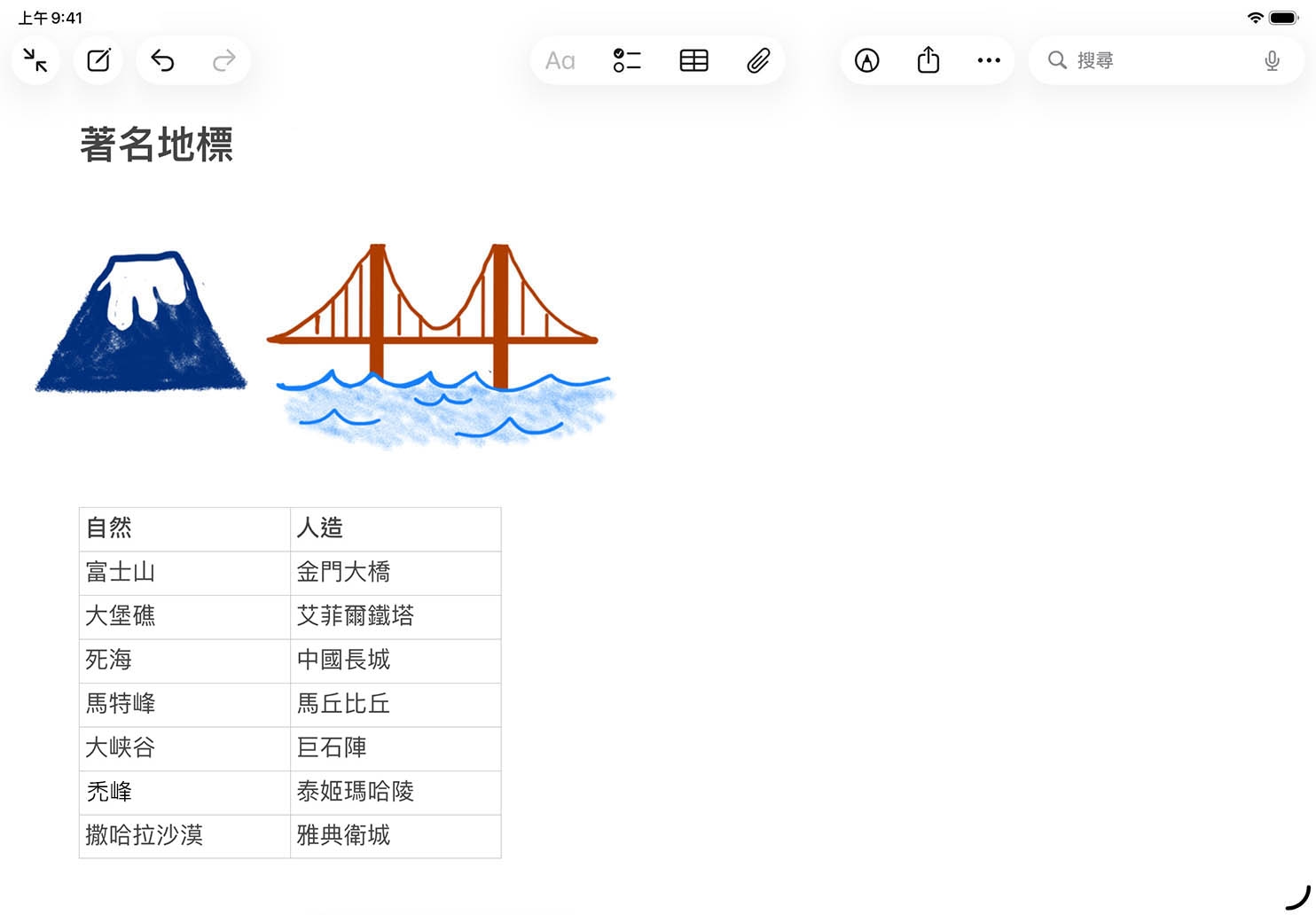This screenshot has width=1316, height=915.
Task: Select the 艾菲爾鐵塔 table cell
Action: (396, 616)
